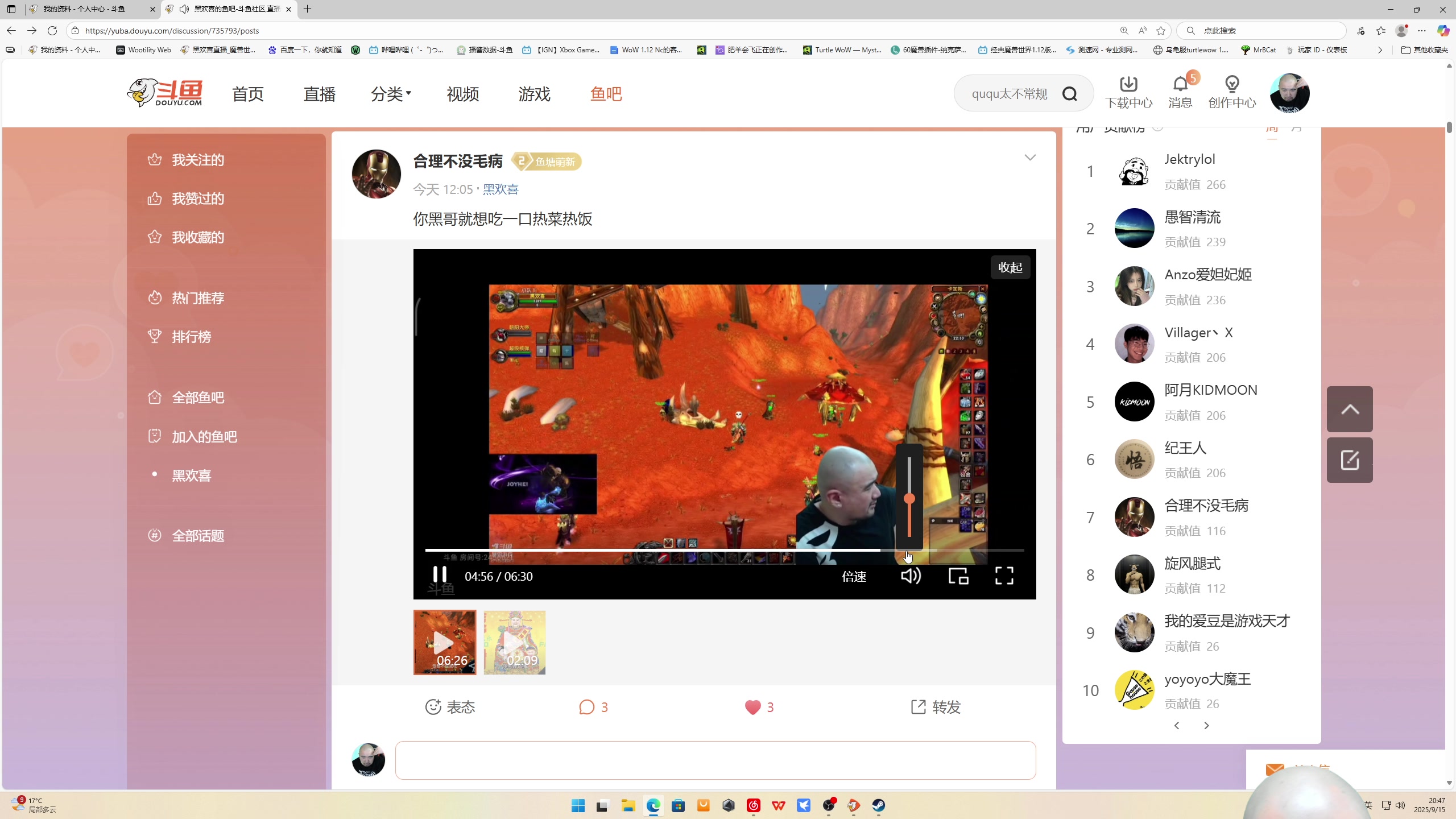Open browser settings ellipsis menu
The width and height of the screenshot is (1456, 819).
1422,31
